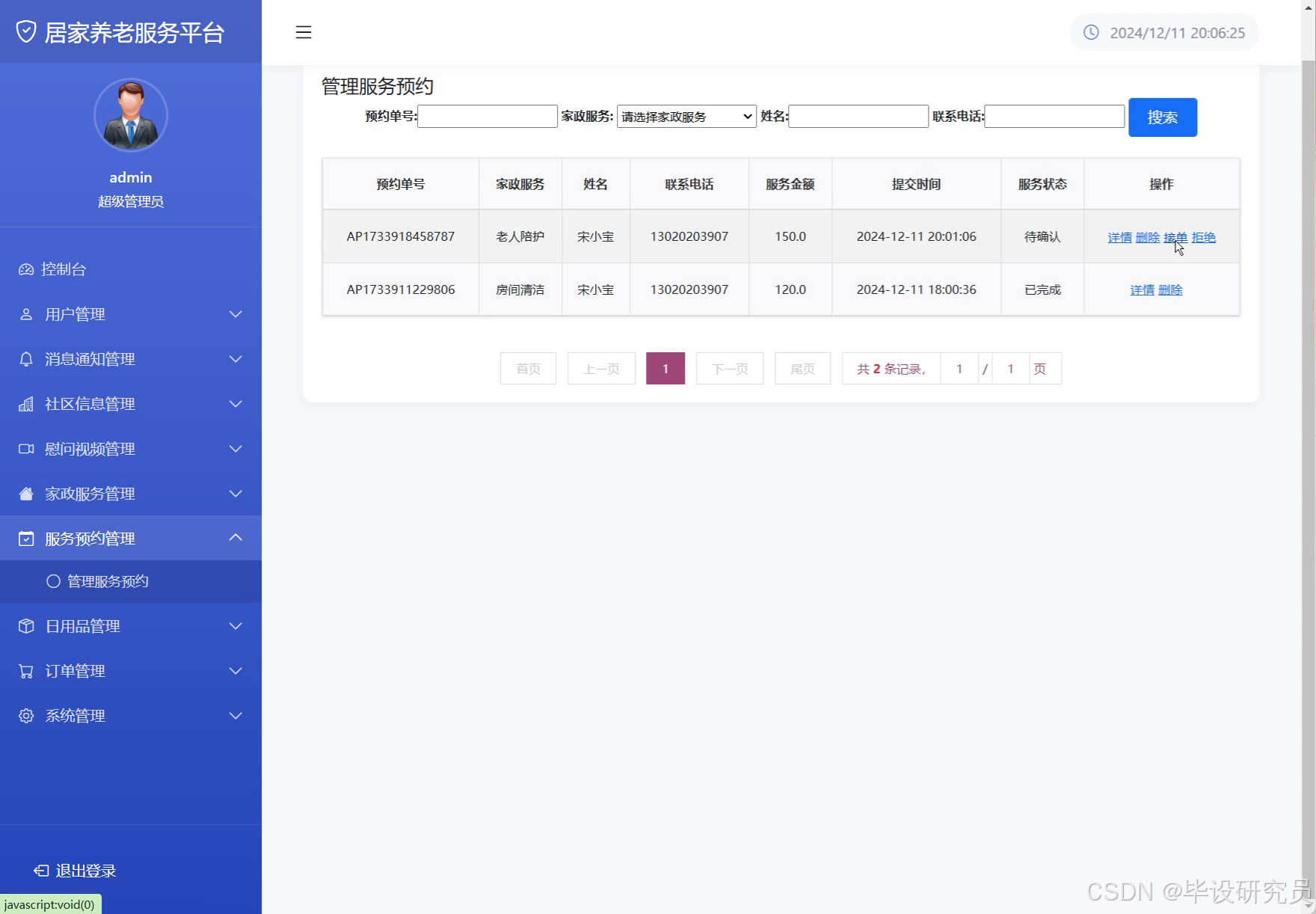Open the 请选择家政服务 dropdown

(686, 117)
